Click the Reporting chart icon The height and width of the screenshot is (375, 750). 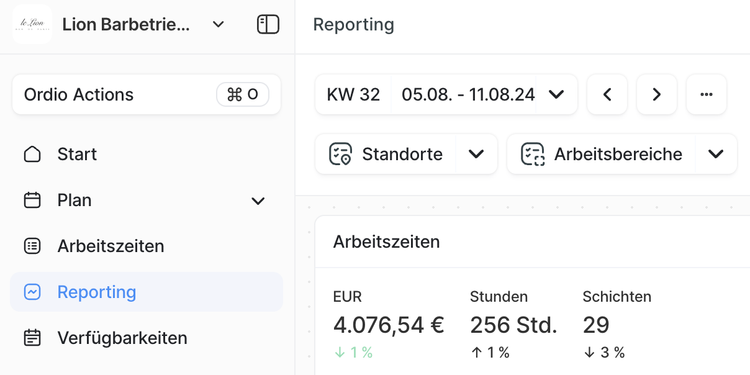(32, 292)
